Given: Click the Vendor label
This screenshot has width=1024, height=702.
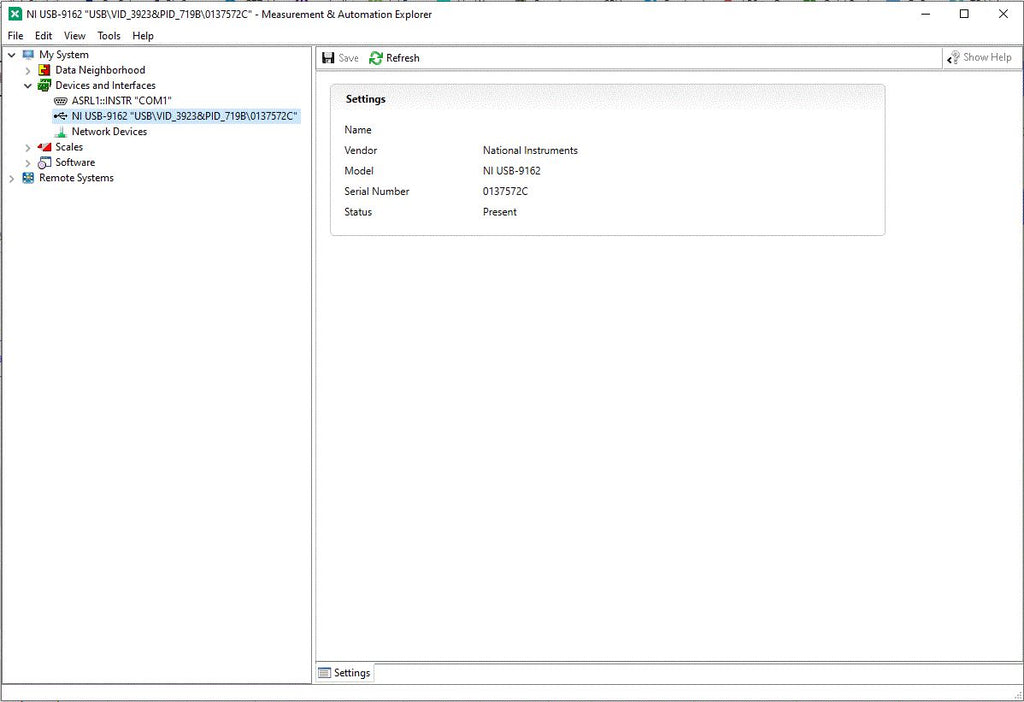Looking at the screenshot, I should [360, 150].
